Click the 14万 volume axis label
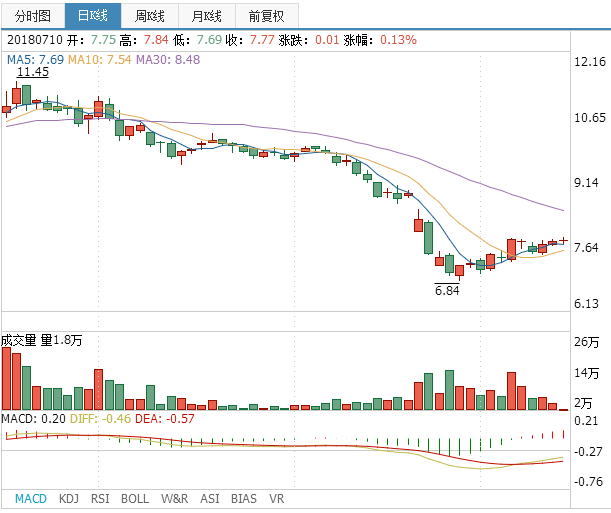 point(586,373)
